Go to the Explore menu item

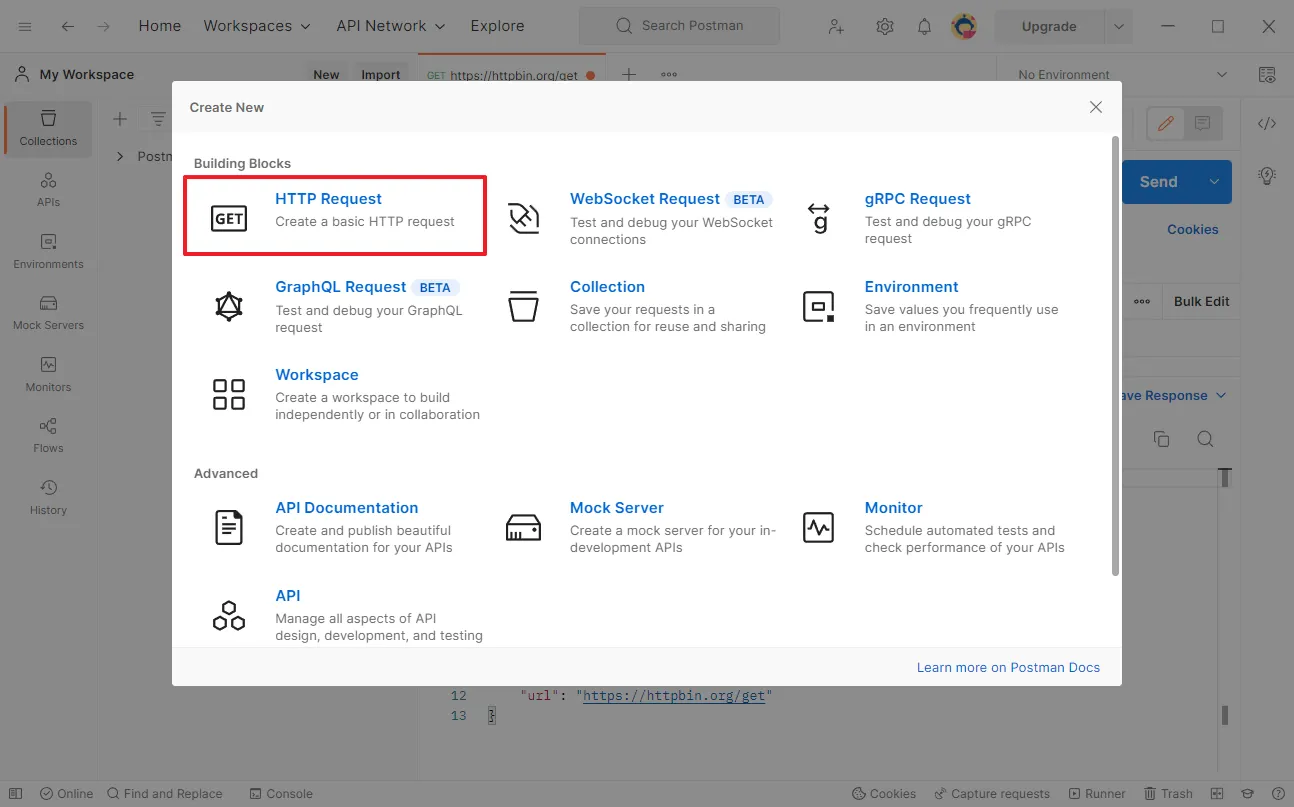point(497,26)
